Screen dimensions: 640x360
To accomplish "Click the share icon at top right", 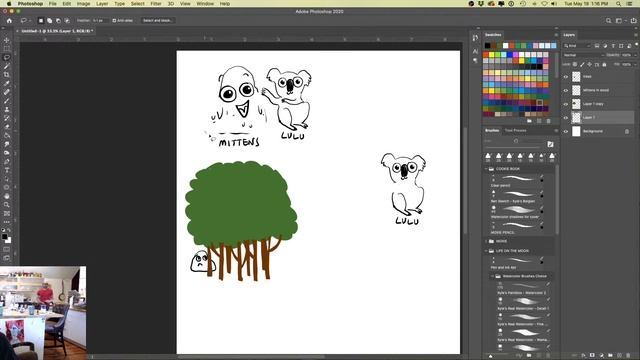I will click(634, 20).
